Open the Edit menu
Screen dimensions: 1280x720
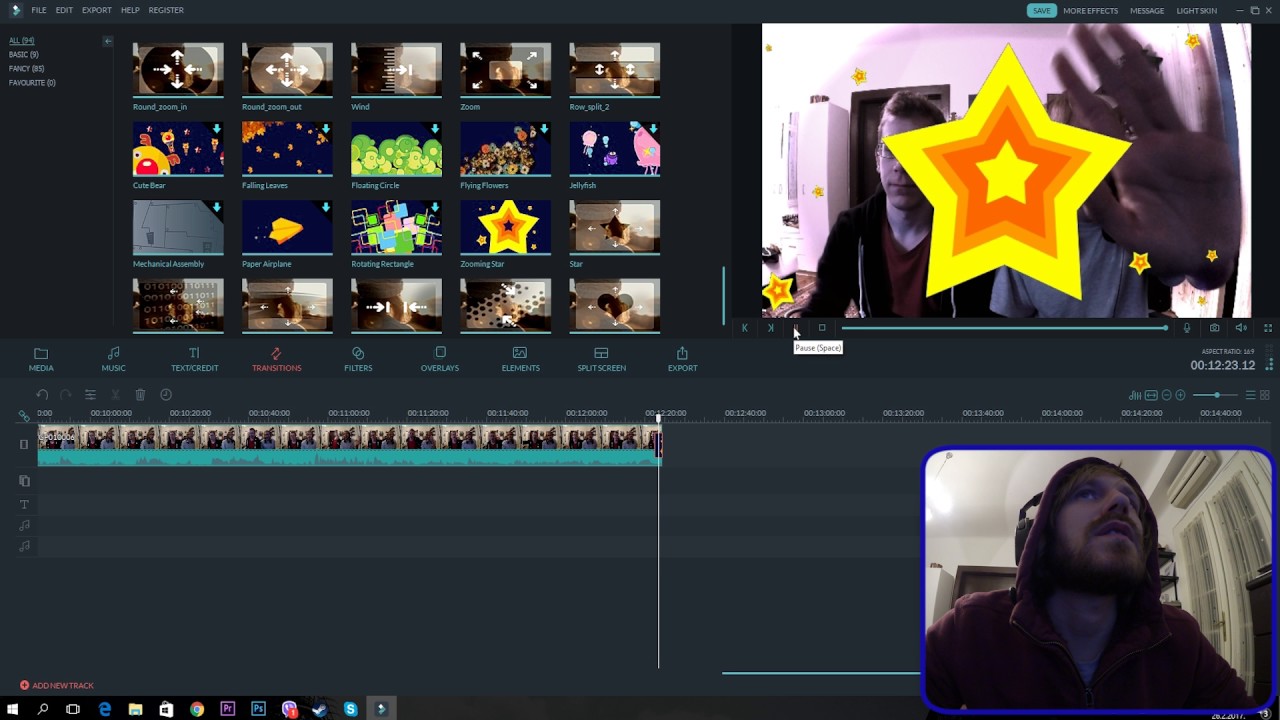point(64,10)
